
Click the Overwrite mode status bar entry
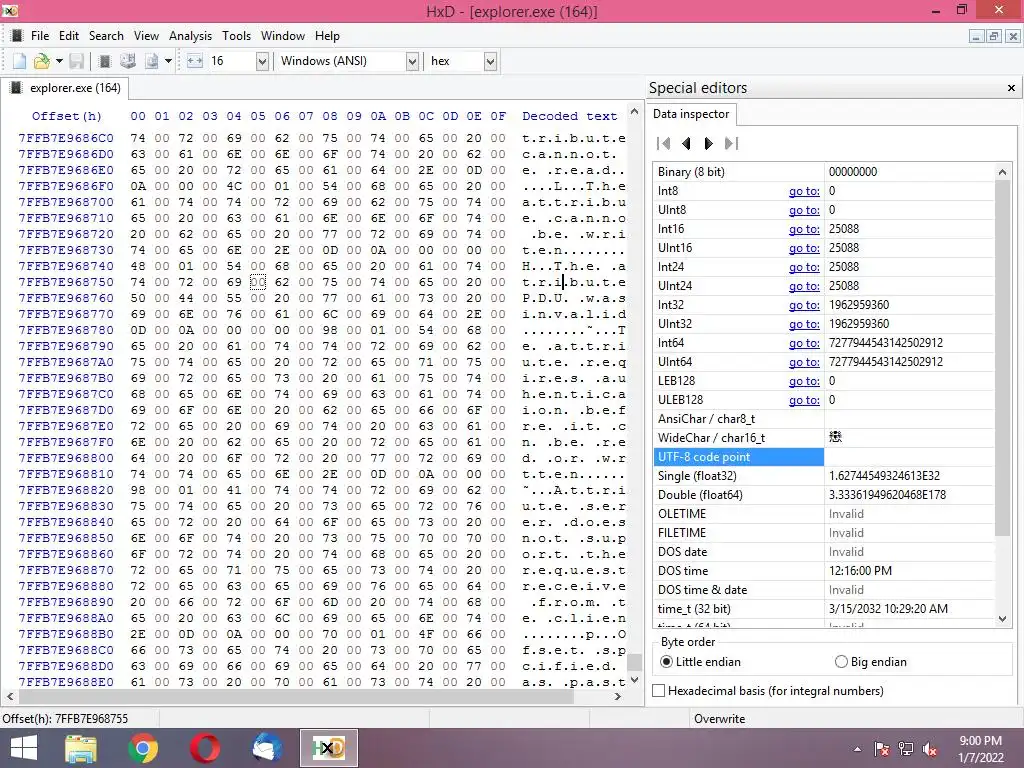coord(719,718)
